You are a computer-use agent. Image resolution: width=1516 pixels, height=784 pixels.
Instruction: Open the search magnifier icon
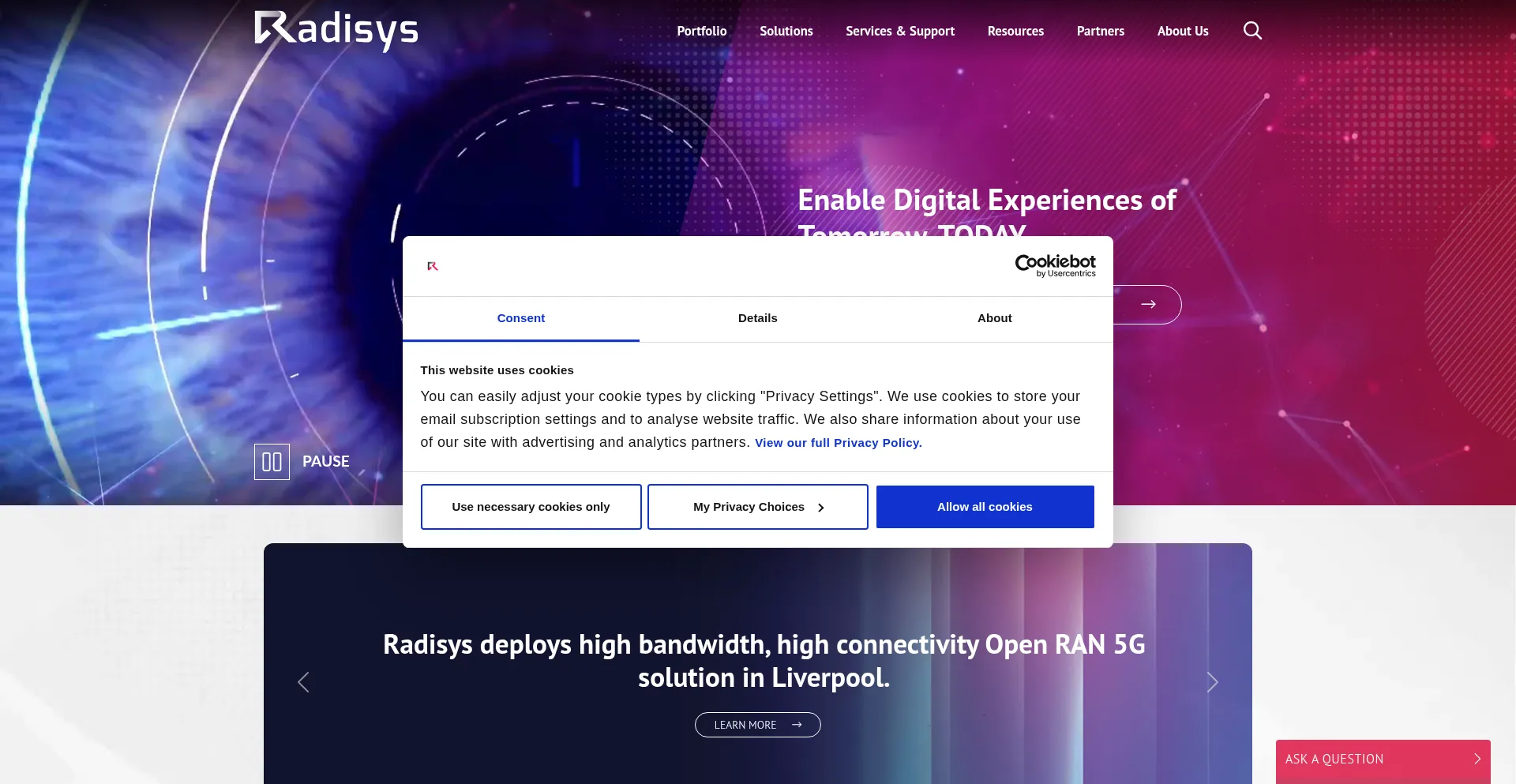[x=1252, y=31]
